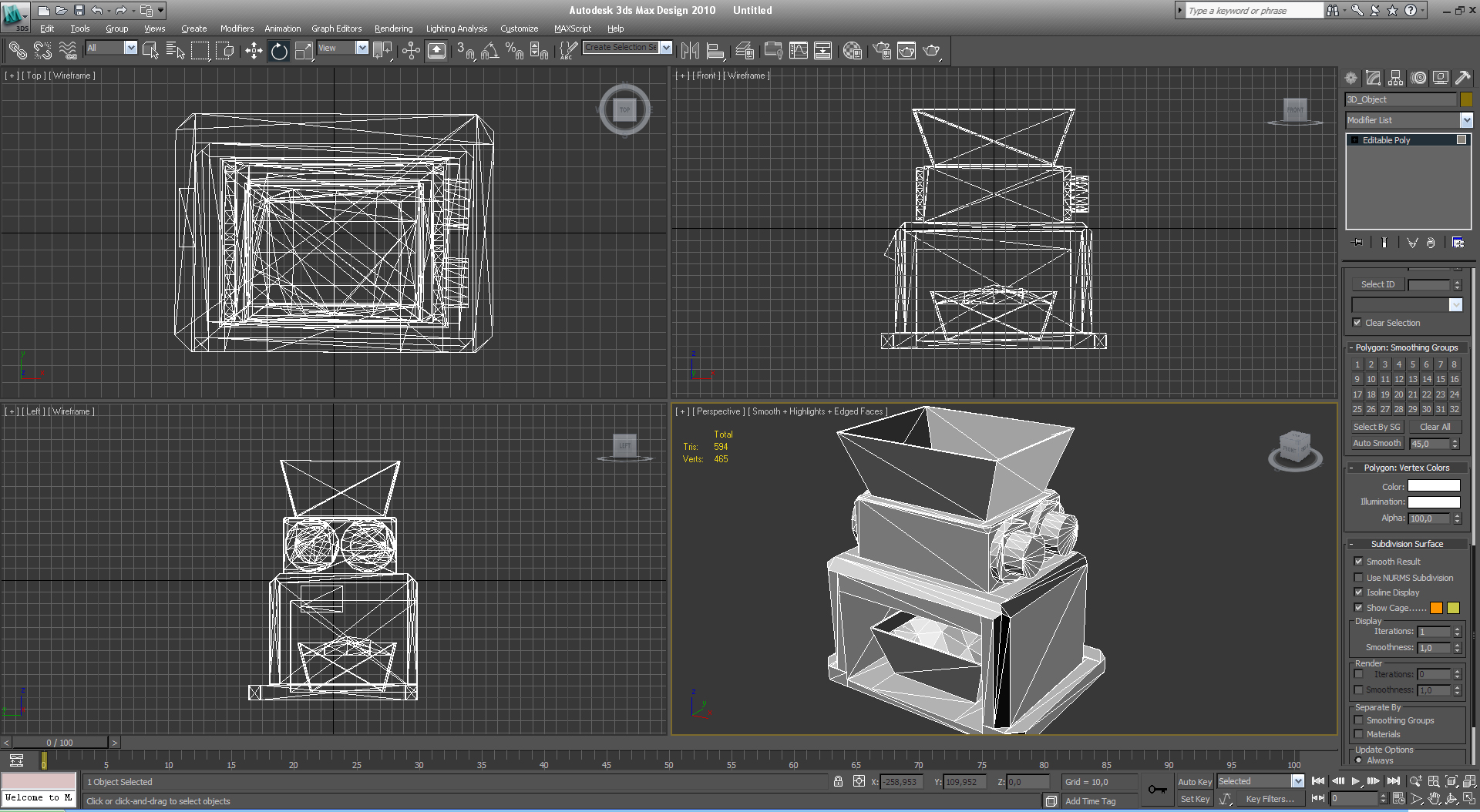Toggle the selection lock icon
The height and width of the screenshot is (812, 1480).
coord(838,781)
